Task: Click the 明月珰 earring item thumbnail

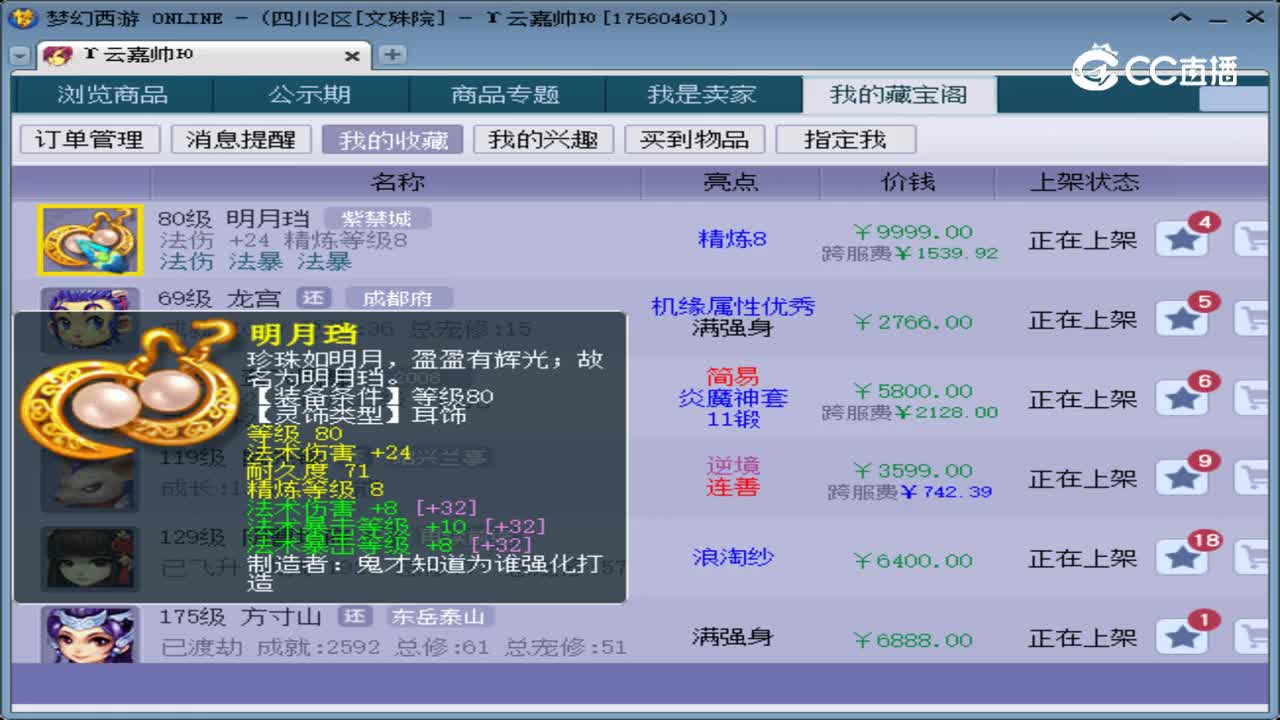Action: (x=90, y=240)
